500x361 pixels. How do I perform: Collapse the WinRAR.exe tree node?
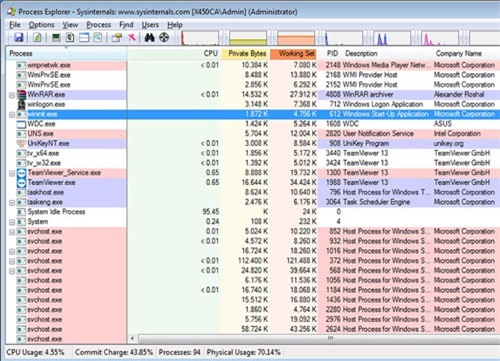(x=12, y=95)
